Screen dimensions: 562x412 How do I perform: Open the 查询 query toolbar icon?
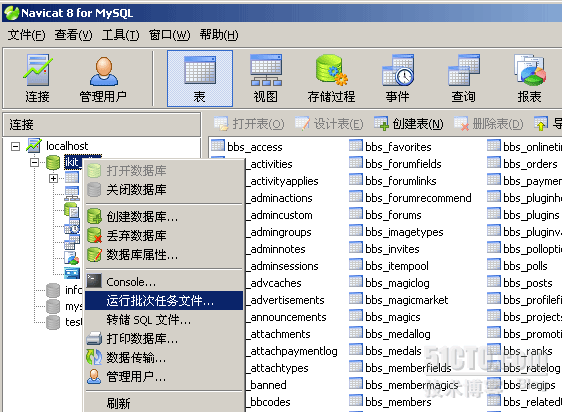click(463, 79)
